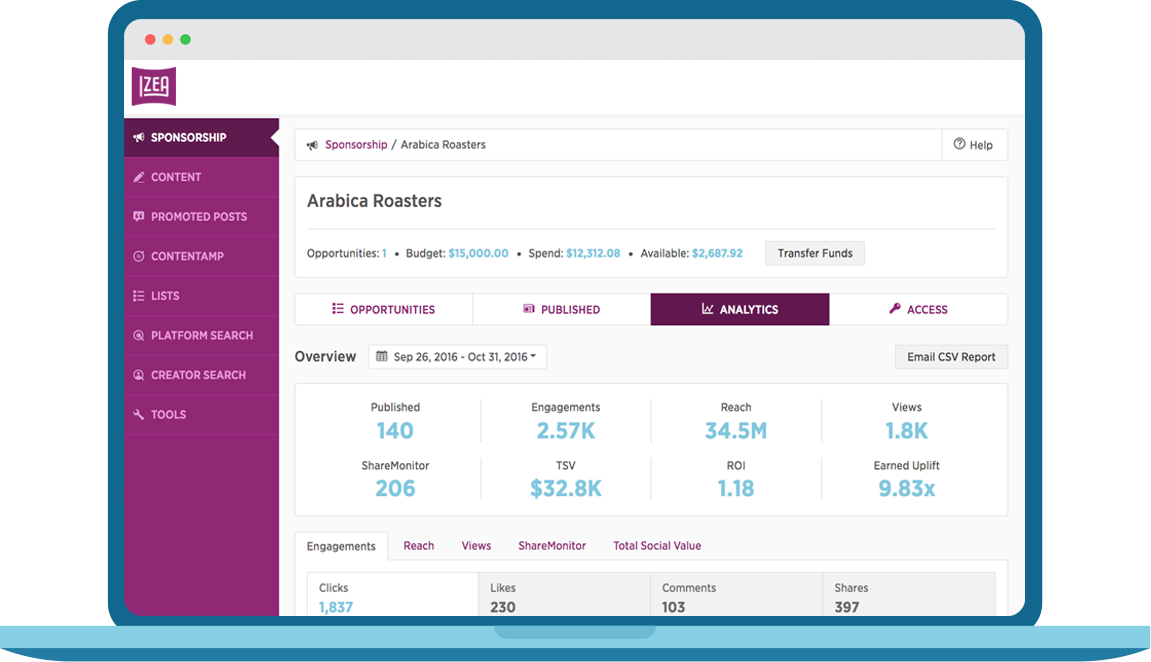The height and width of the screenshot is (662, 1151).
Task: Click the Sponsorship megaphone icon in sidebar
Action: pyautogui.click(x=138, y=137)
